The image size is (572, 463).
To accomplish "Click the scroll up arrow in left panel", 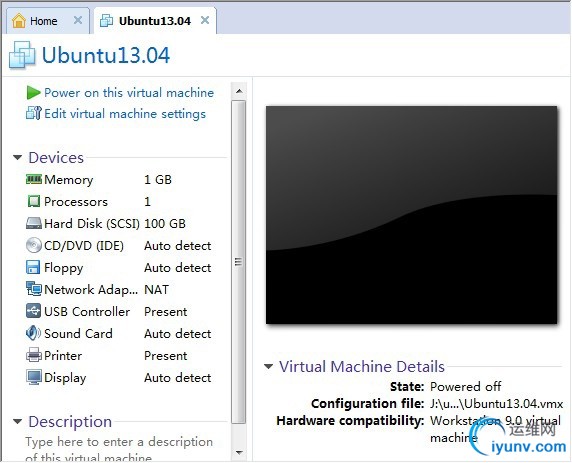I will tap(239, 90).
